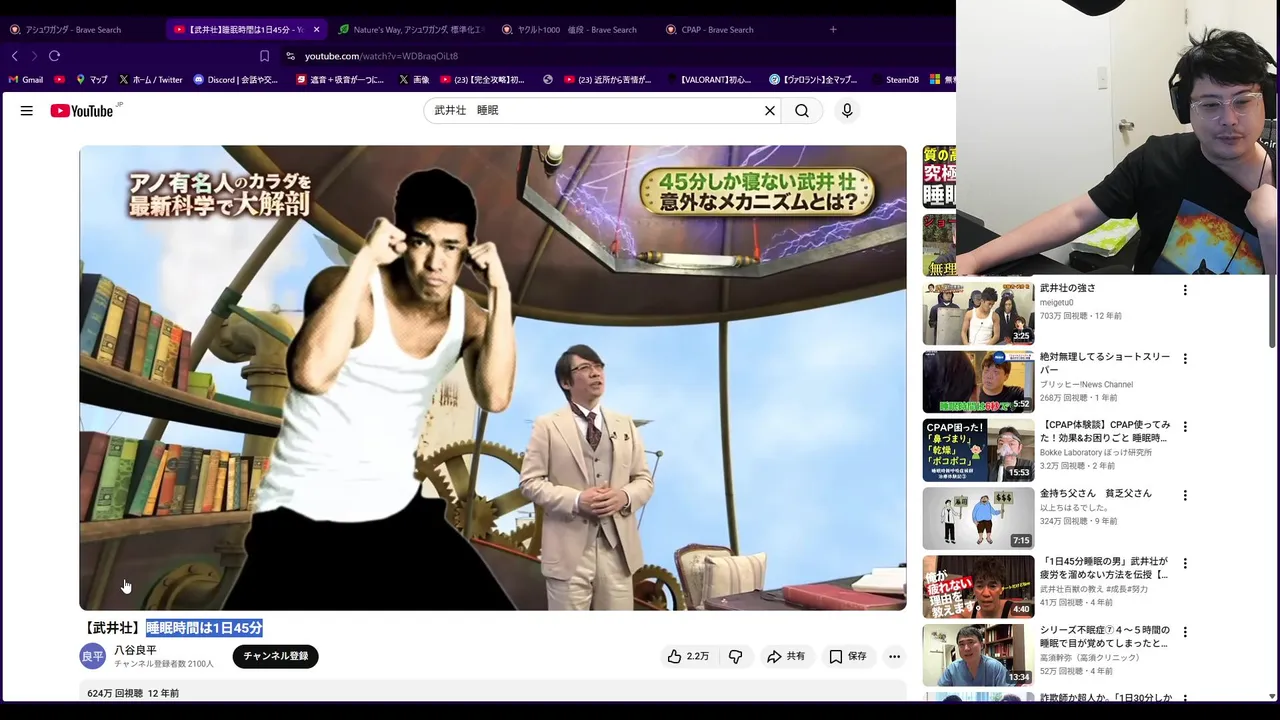Open the 【完全攻略】 YouTube bookmark

(x=482, y=79)
